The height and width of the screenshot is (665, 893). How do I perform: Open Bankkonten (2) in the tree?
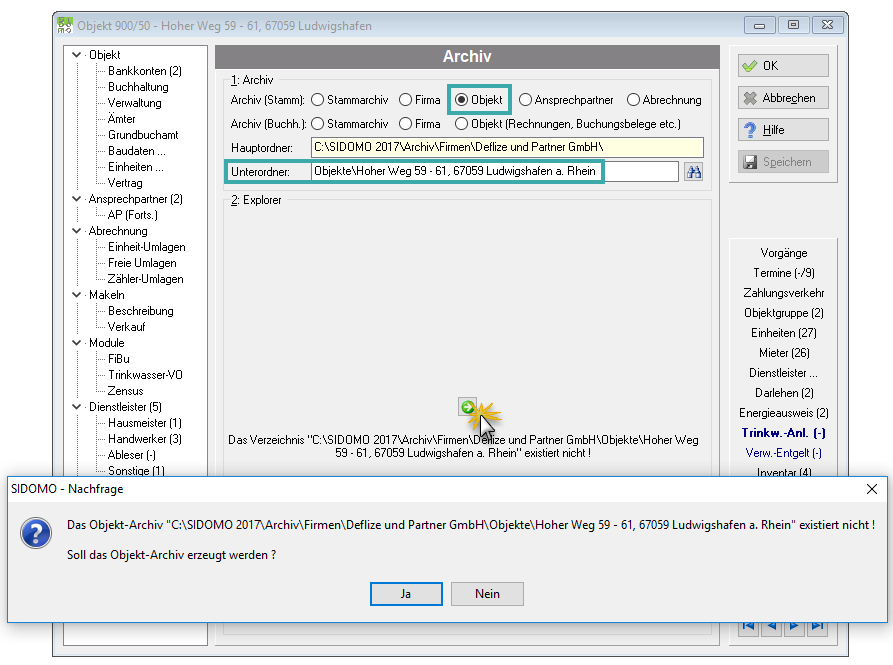coord(145,71)
